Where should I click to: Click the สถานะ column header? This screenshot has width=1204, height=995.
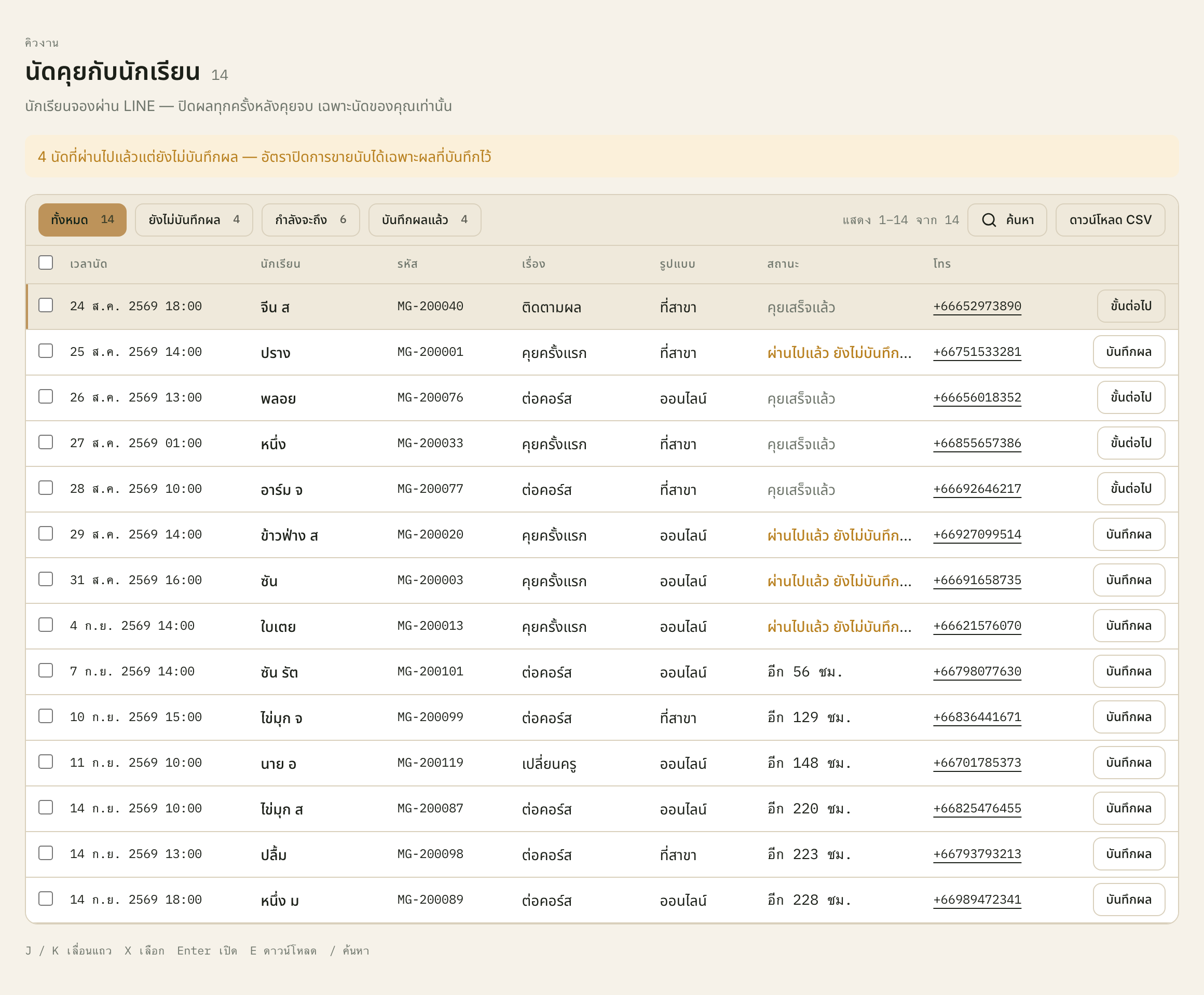tap(783, 264)
